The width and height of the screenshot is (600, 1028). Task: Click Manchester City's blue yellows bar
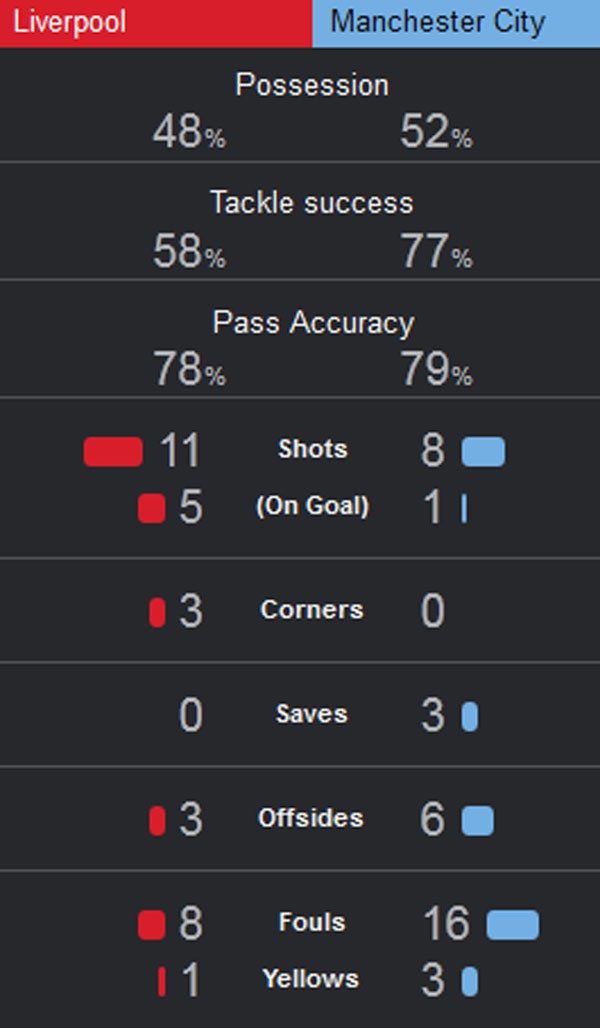coord(470,981)
